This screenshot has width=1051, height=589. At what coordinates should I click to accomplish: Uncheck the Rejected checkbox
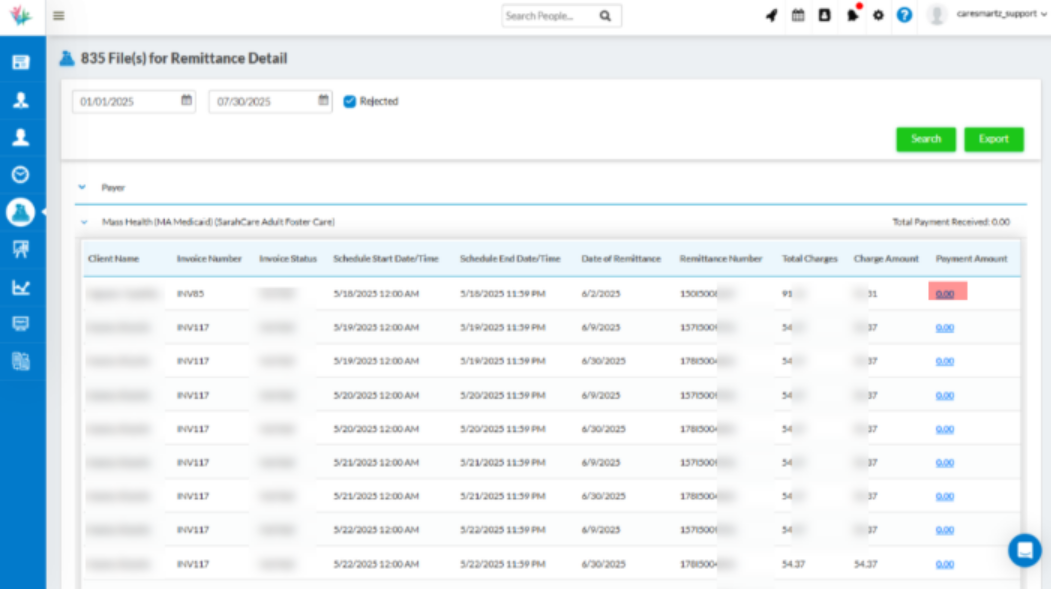pos(349,100)
